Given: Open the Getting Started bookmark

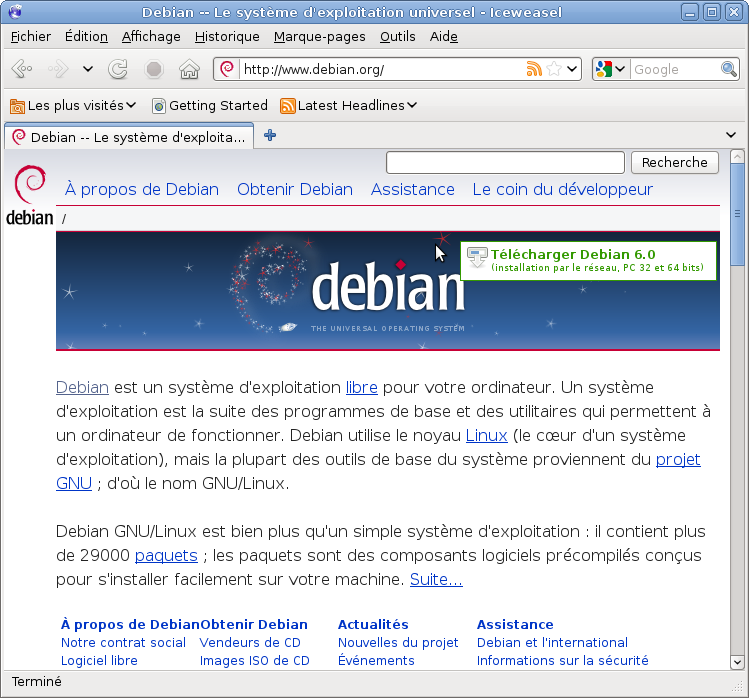Looking at the screenshot, I should coord(210,106).
